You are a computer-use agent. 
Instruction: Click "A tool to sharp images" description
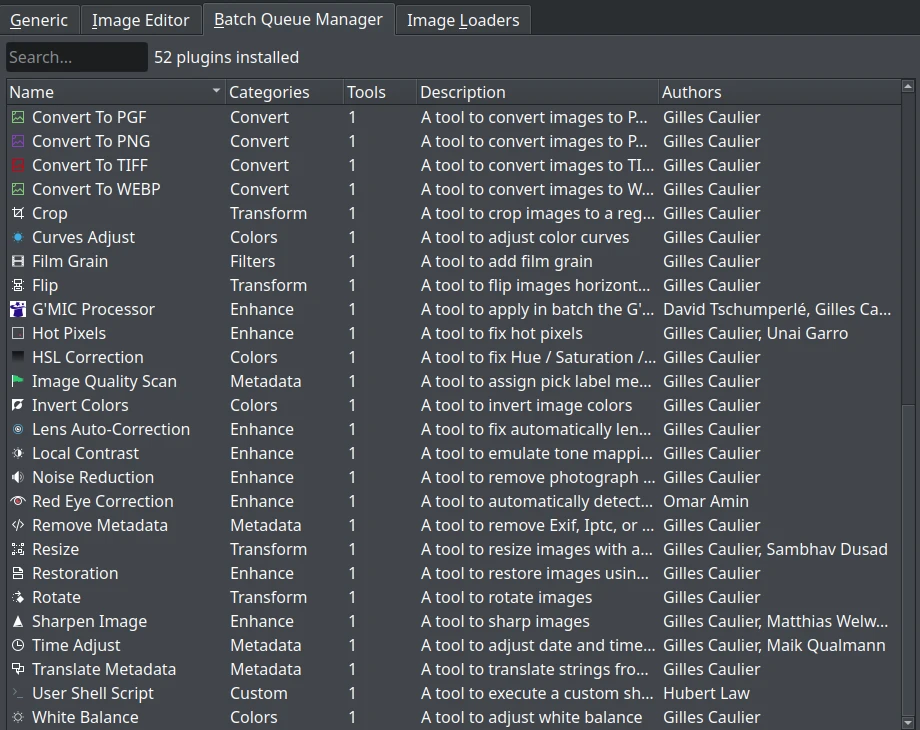tap(505, 621)
